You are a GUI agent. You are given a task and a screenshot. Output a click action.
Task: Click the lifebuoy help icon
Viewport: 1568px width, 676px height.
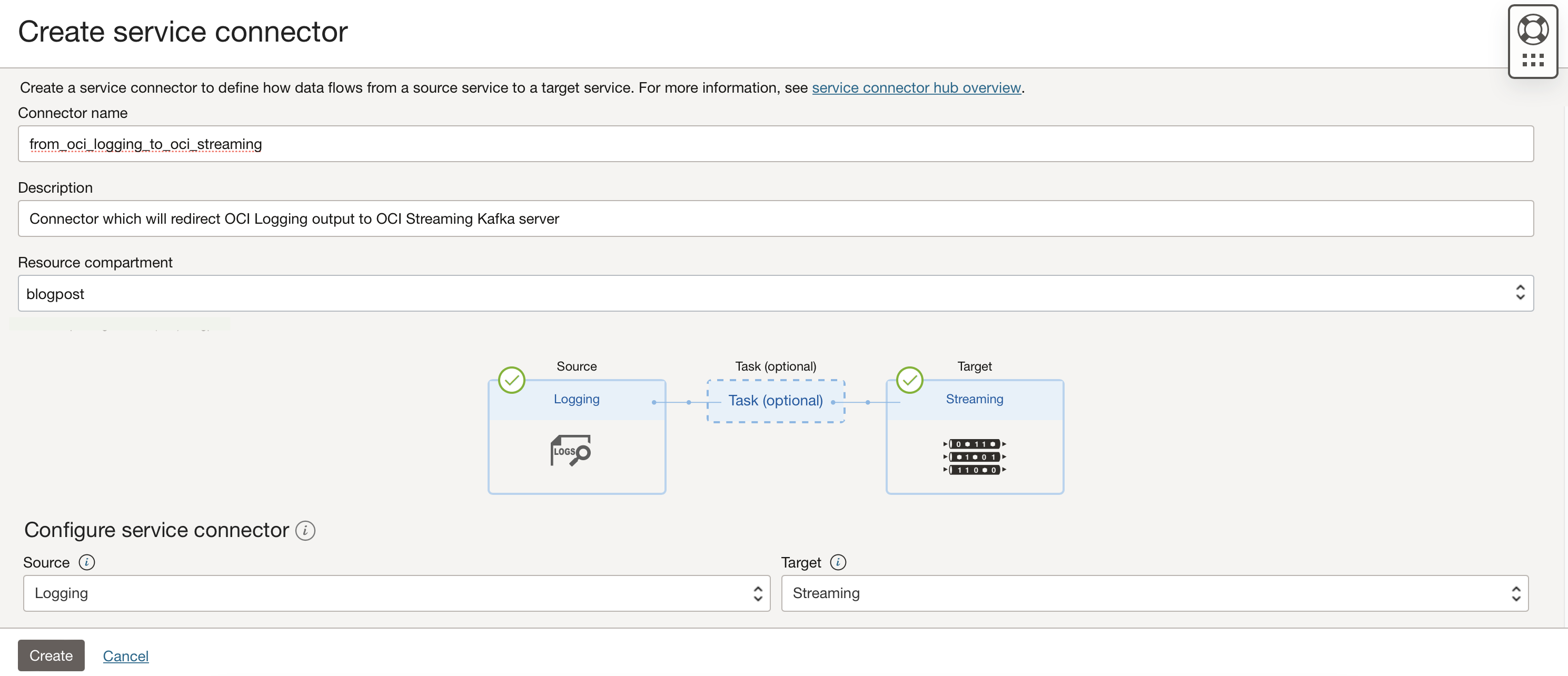point(1532,29)
